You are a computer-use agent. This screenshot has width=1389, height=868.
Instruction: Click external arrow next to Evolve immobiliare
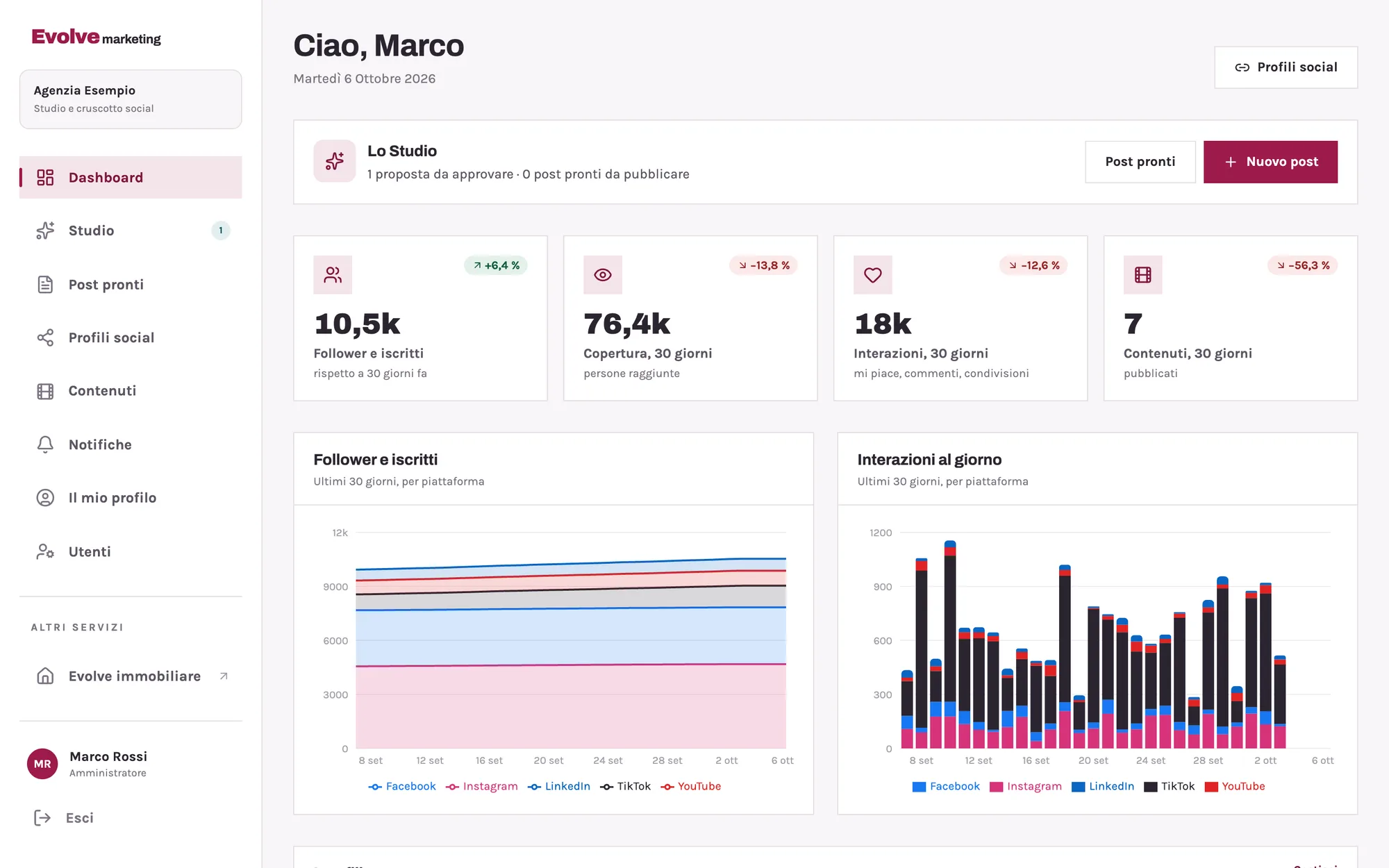(224, 676)
